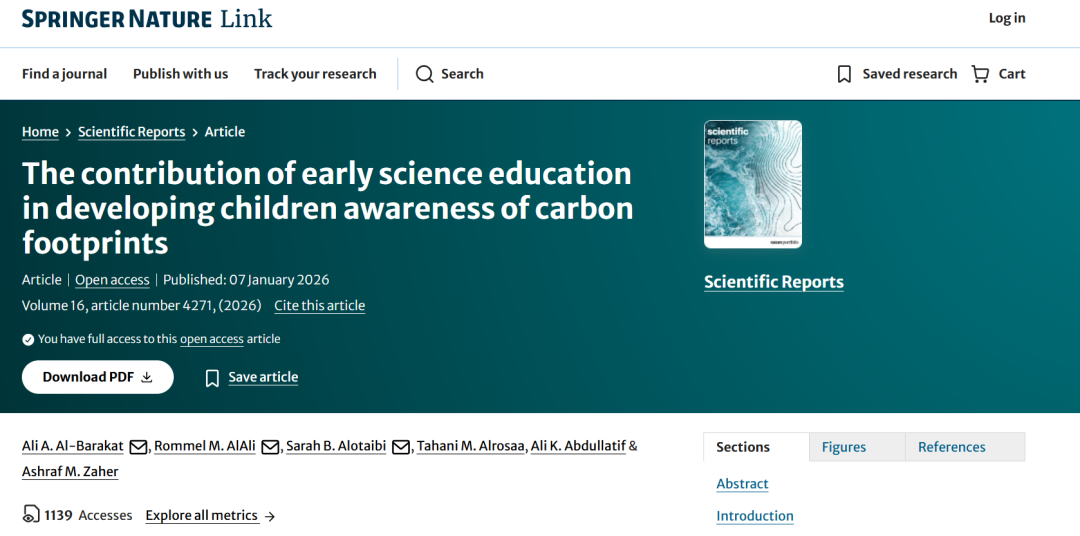Click email icon next to Sarah B. Alotaibi
1080x536 pixels.
pos(401,447)
